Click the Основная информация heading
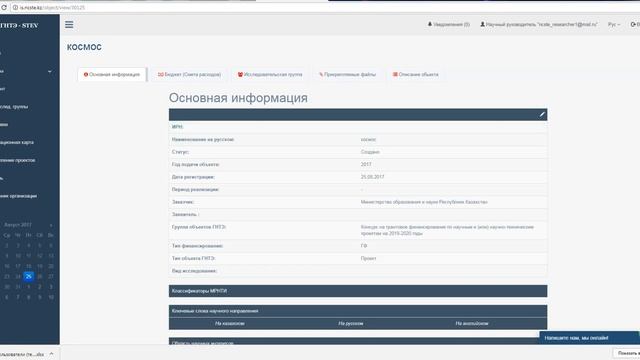 (238, 98)
